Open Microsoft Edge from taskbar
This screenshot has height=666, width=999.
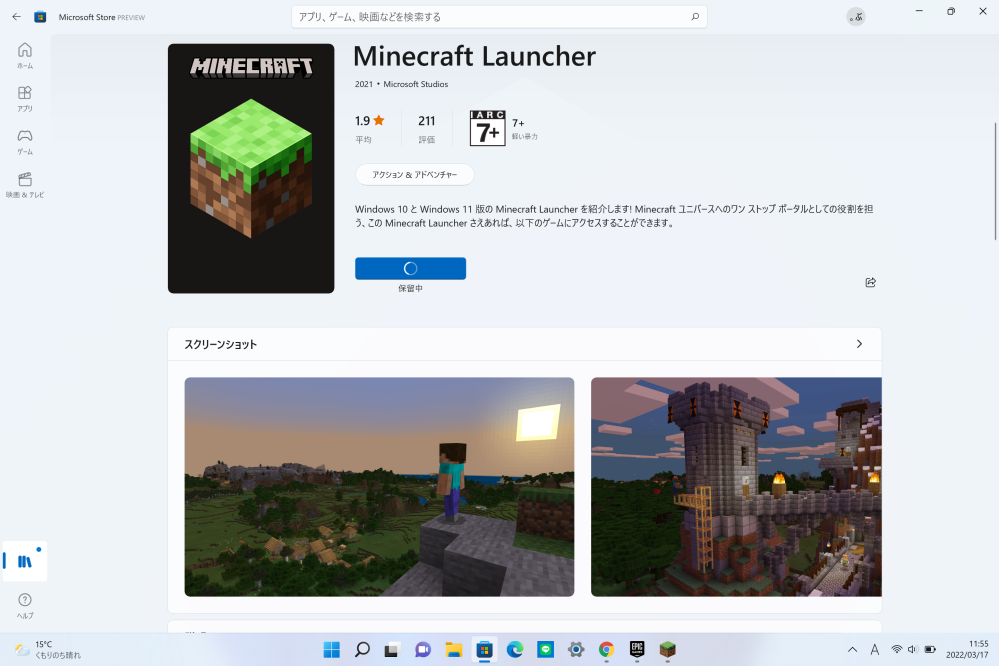515,649
